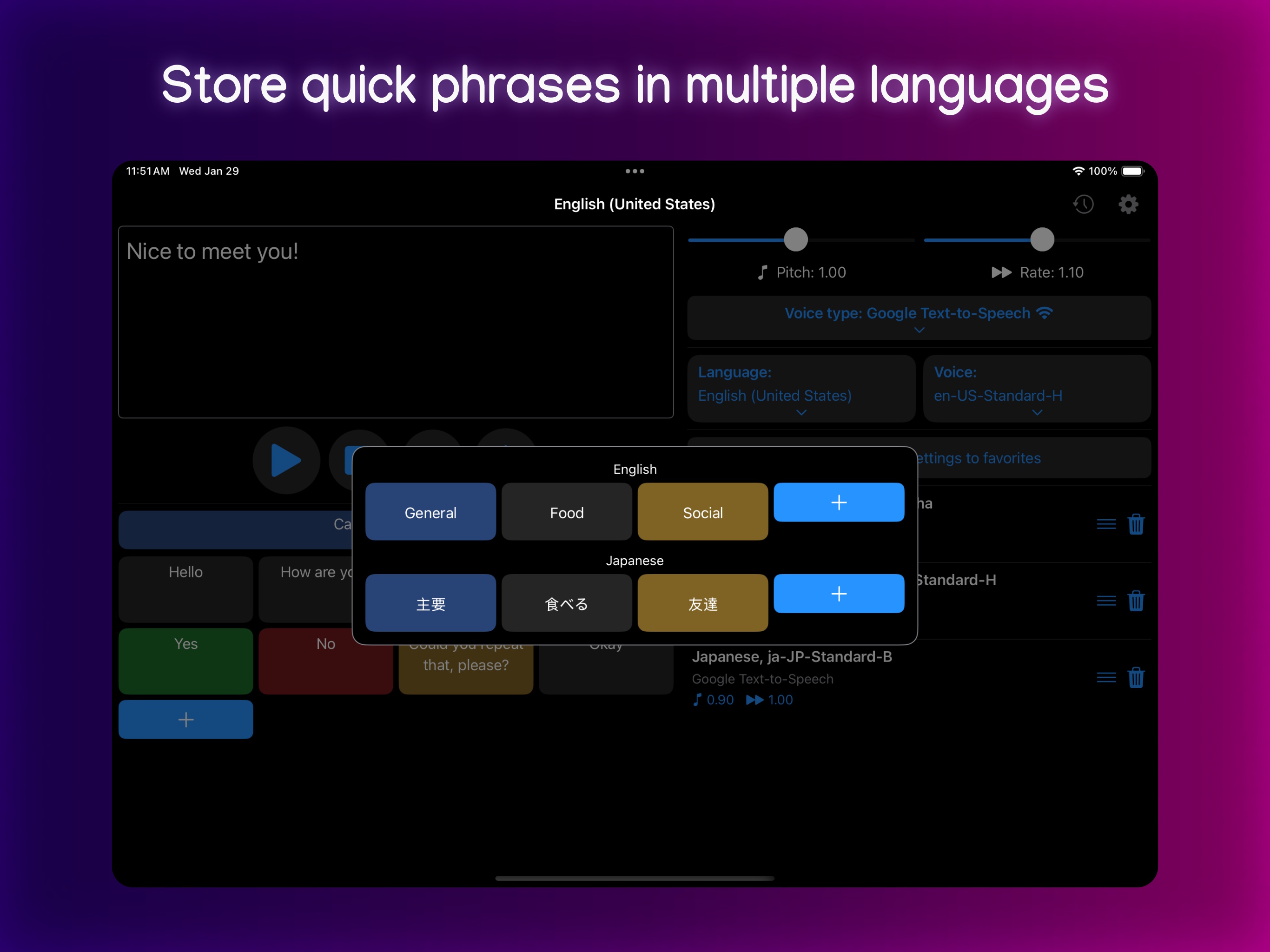1270x952 pixels.
Task: Grab reorder handle of first favorite
Action: coord(1106,524)
